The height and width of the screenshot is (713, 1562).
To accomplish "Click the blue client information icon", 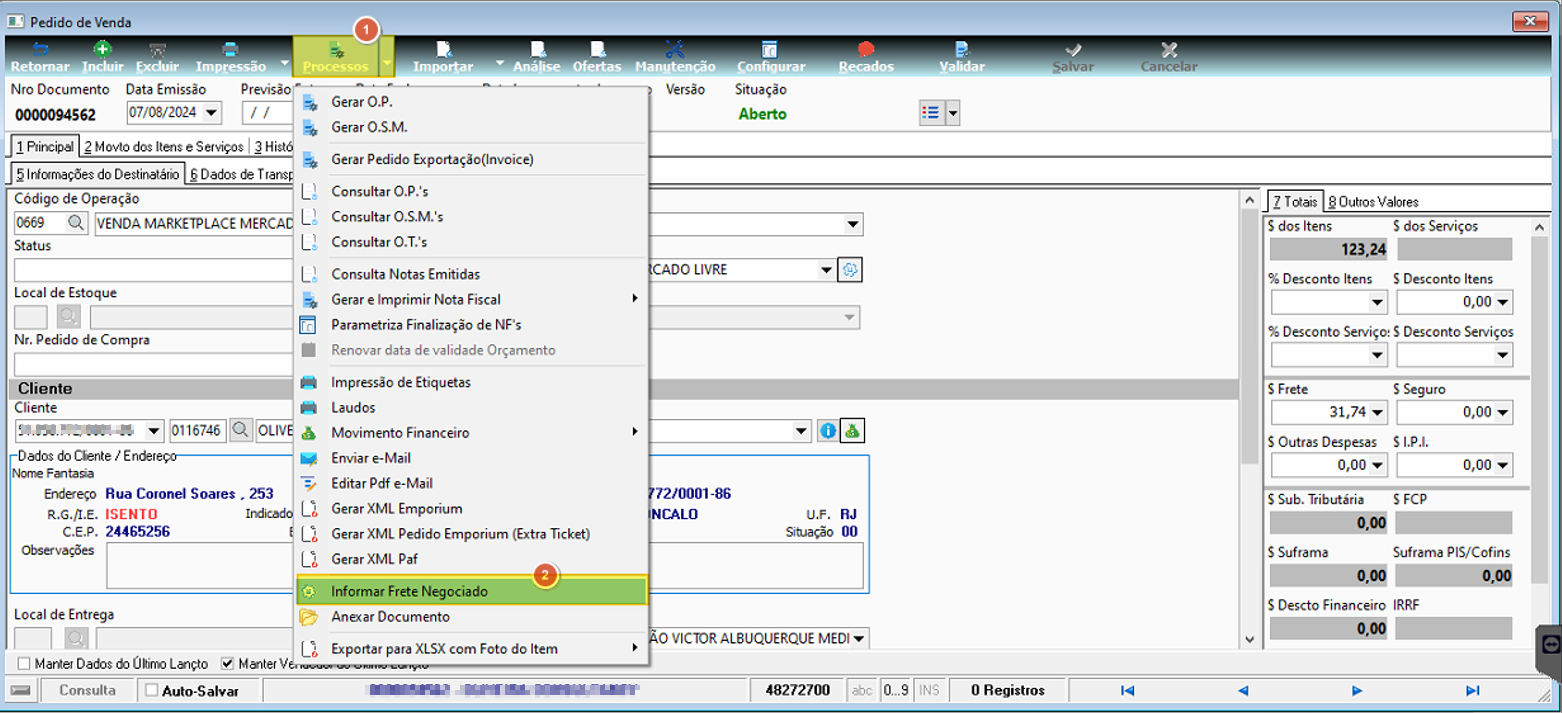I will [x=827, y=431].
